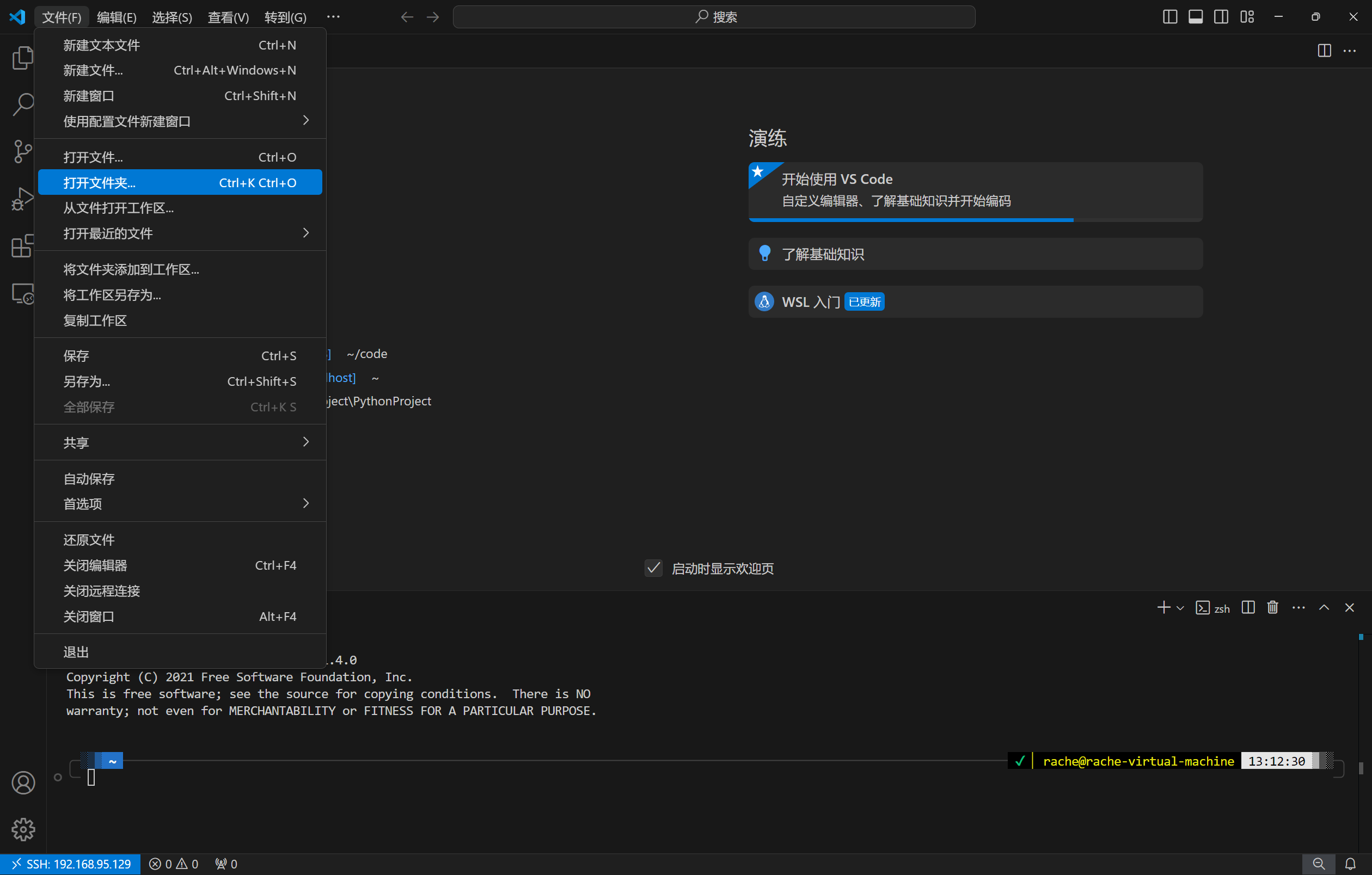Expand 打开最近的文件 submenu
Screen dimensions: 1372x875
pos(180,233)
